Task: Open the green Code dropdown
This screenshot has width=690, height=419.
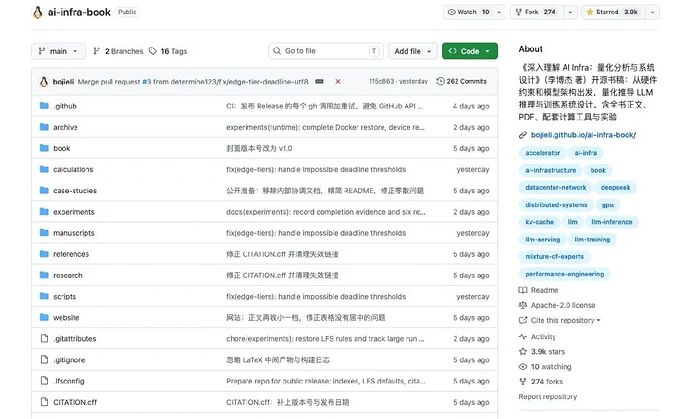Action: [x=470, y=51]
